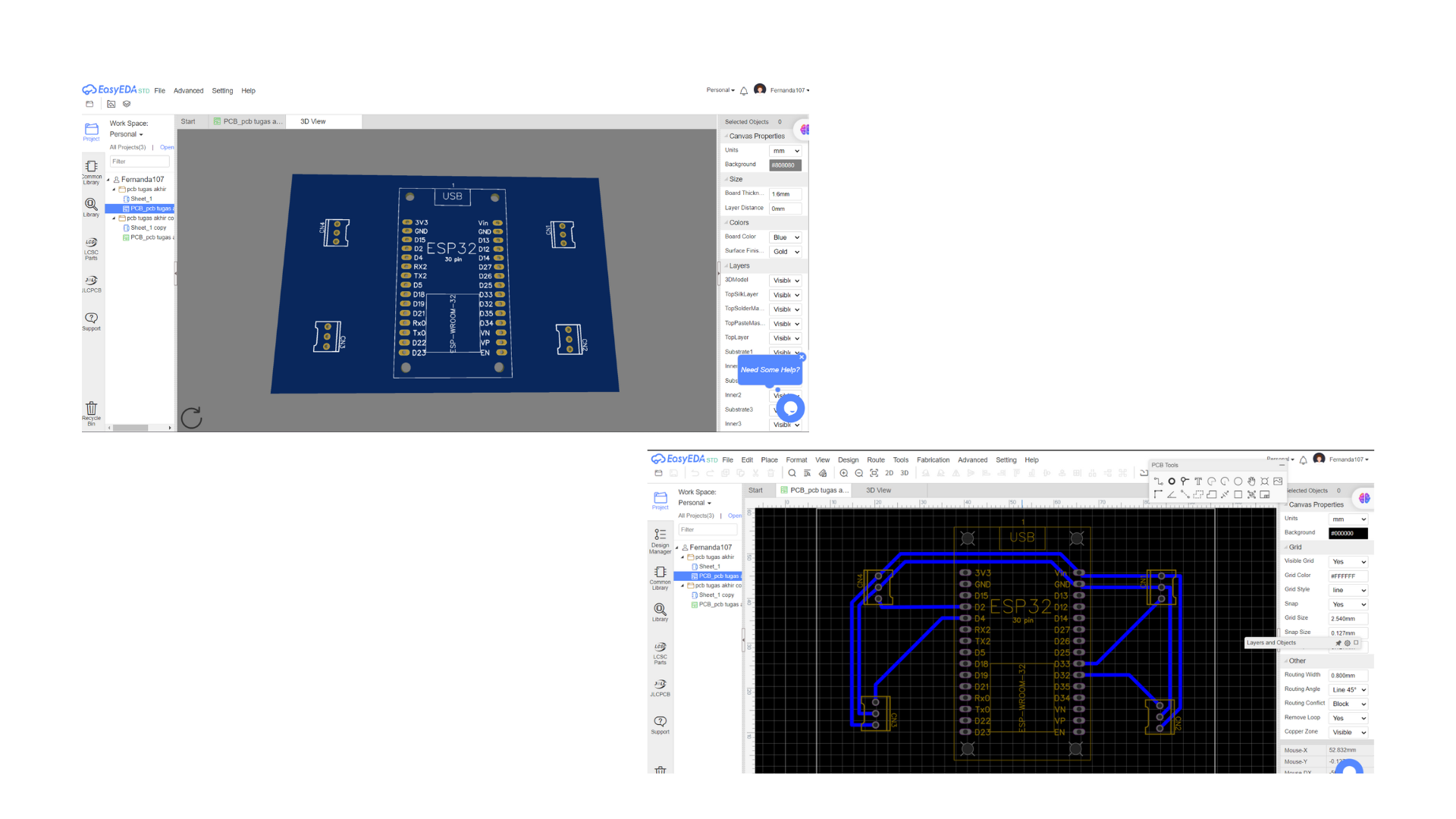Screen dimensions: 1456x819
Task: Open the Routing Angle dropdown showing Line 45°
Action: (1348, 689)
